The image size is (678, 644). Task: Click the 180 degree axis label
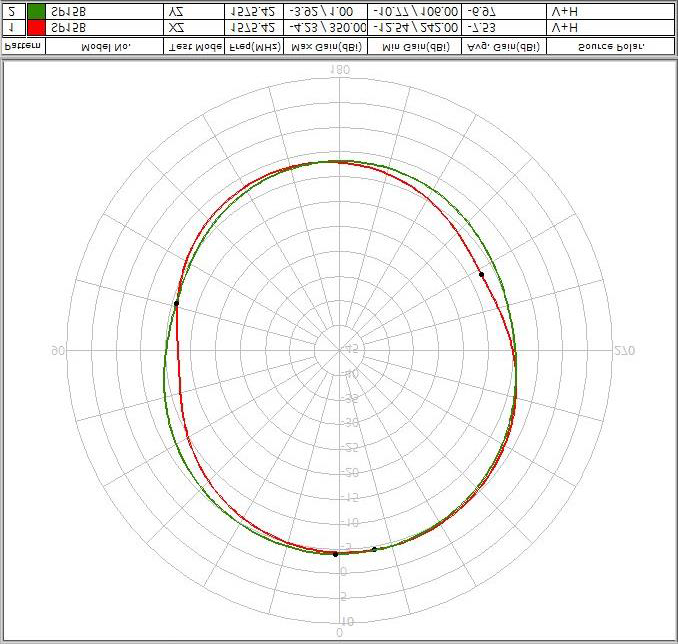coord(339,70)
